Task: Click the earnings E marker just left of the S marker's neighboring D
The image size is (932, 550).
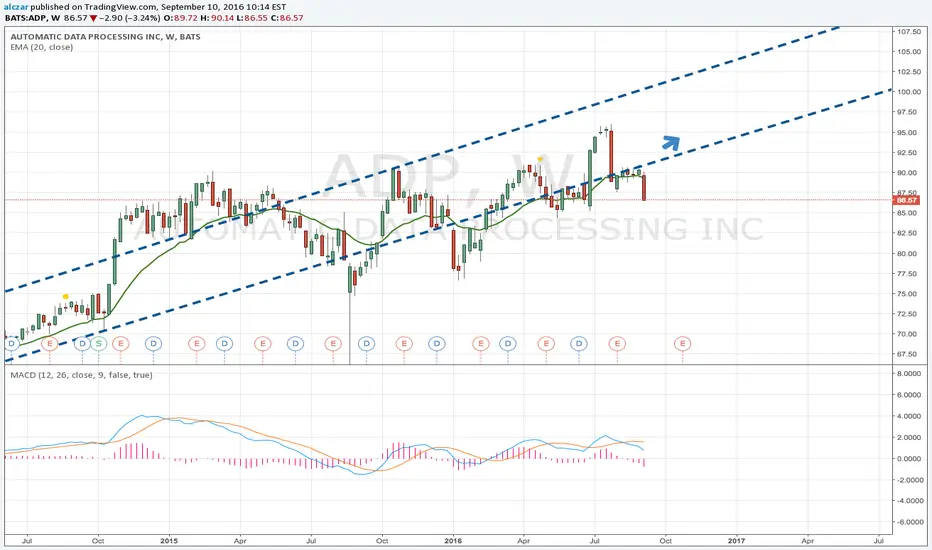Action: [49, 343]
